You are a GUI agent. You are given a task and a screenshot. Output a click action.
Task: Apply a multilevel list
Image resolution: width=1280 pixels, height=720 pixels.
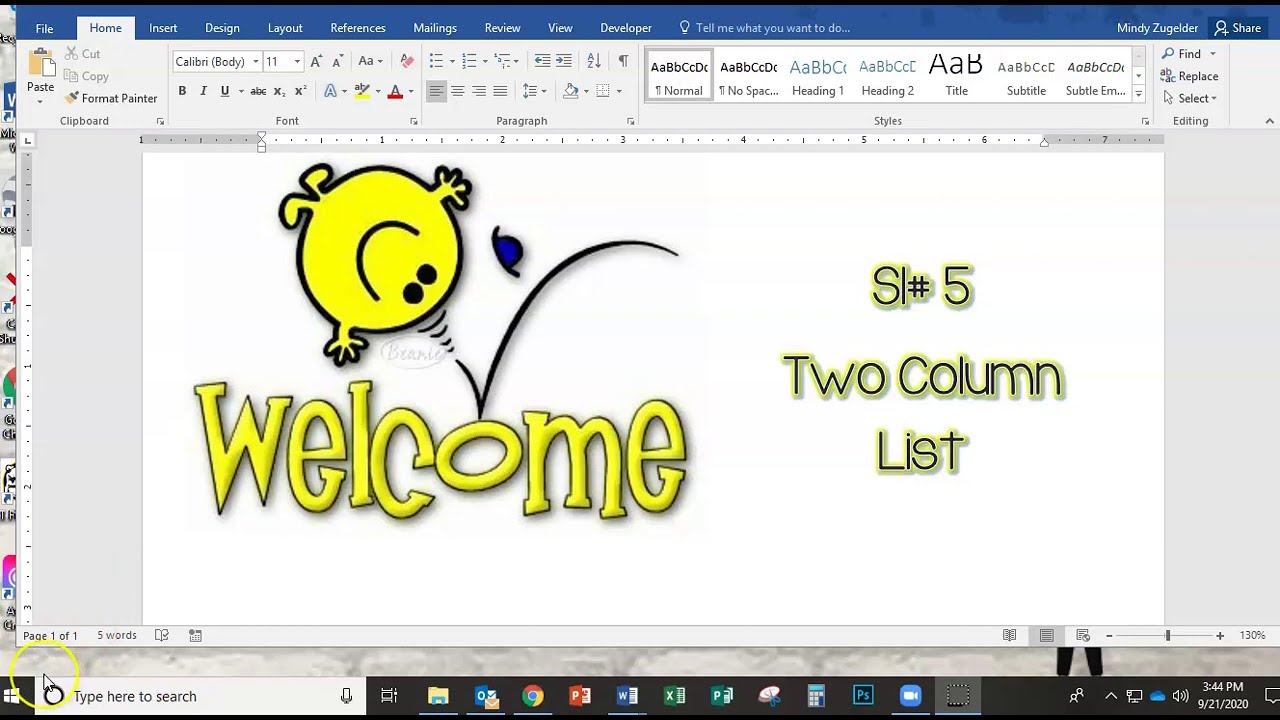[502, 61]
